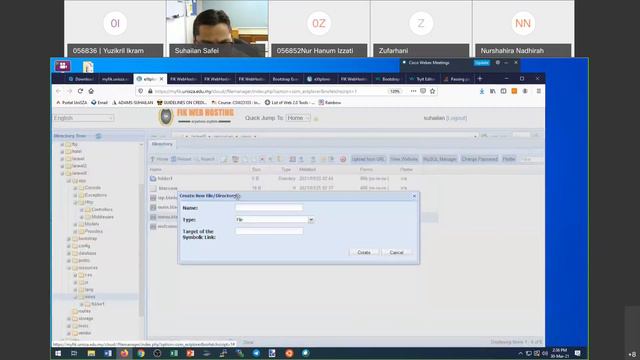
Task: Focus the Target of the Symbolic Link field
Action: pyautogui.click(x=269, y=231)
